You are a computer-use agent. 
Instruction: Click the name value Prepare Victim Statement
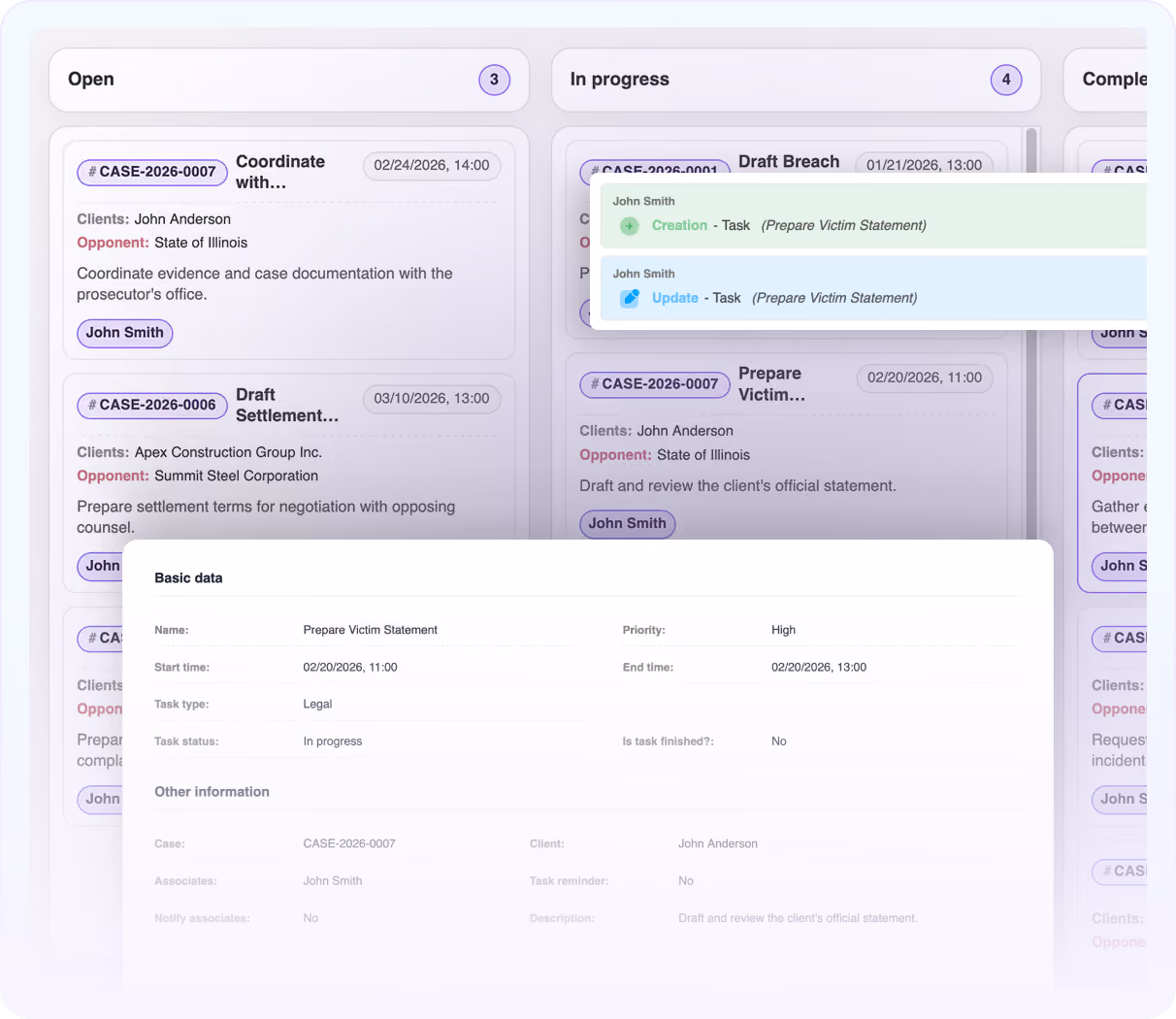(370, 630)
